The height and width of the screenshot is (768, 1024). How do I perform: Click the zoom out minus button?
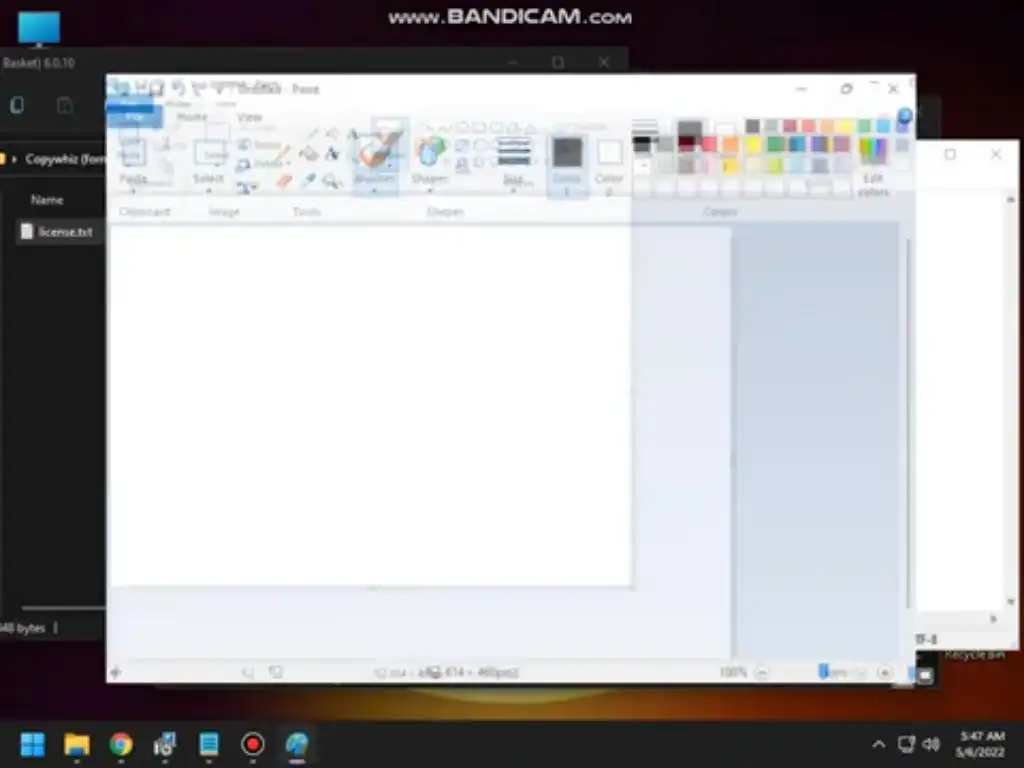tap(762, 673)
